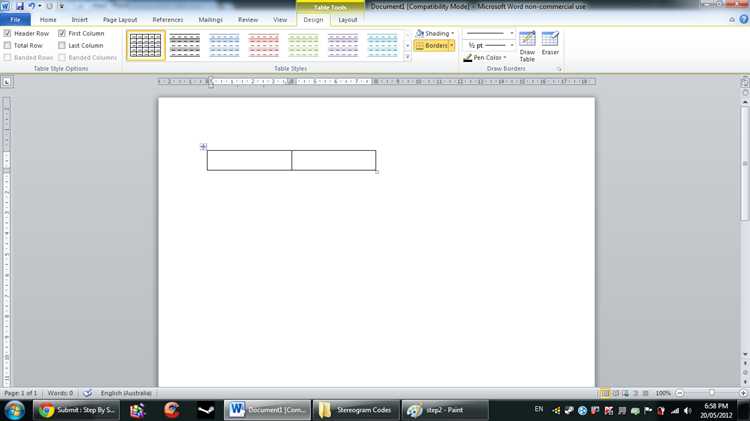Switch to the References tab
Screen dimensions: 750x421
pyautogui.click(x=168, y=20)
